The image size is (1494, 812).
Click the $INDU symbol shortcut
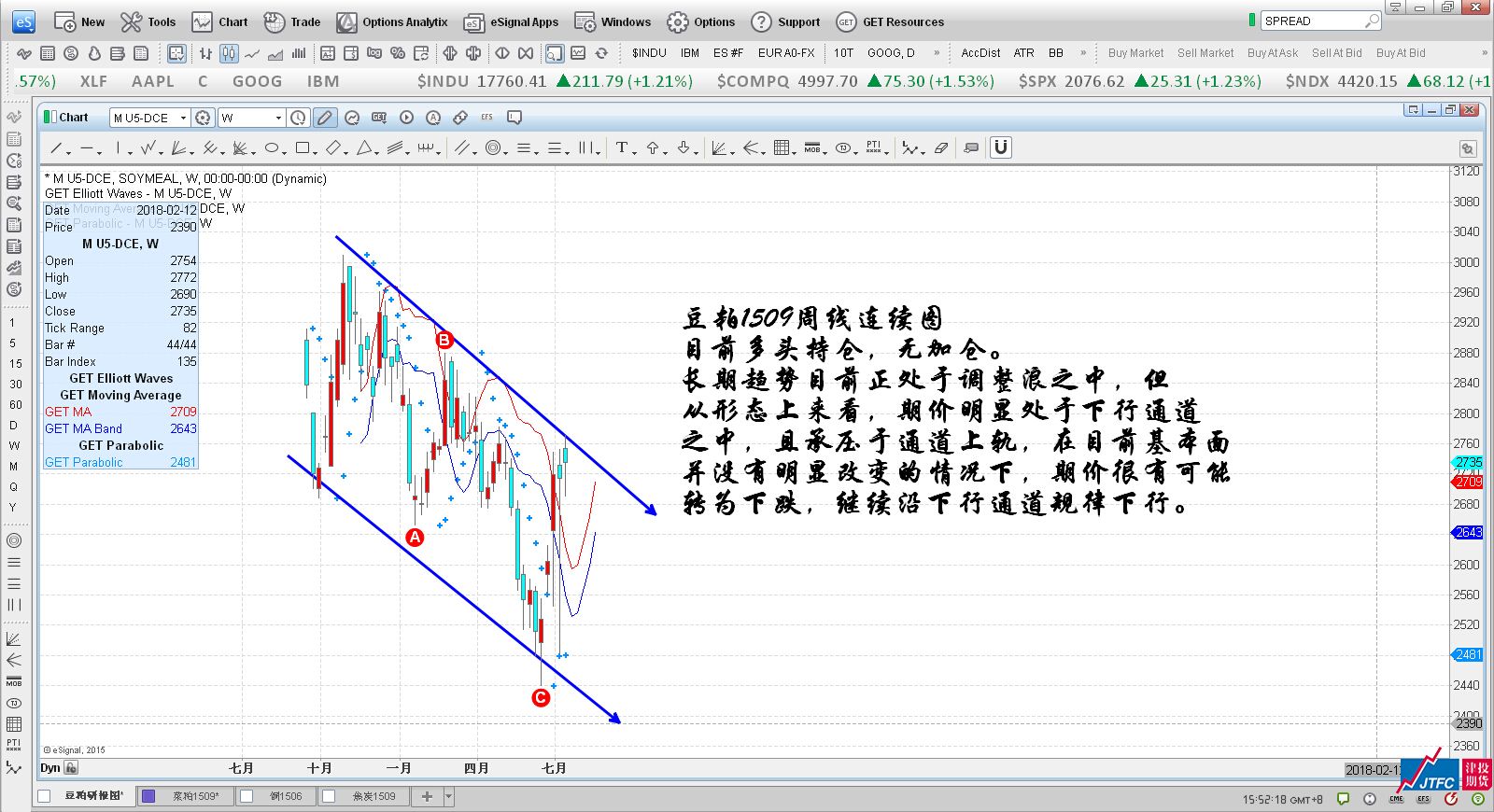(649, 53)
